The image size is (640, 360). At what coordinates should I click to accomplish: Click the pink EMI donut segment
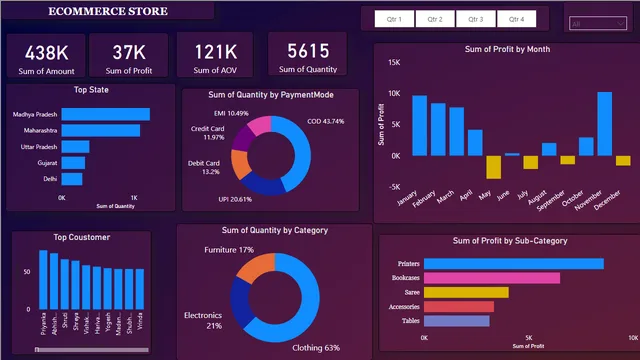260,125
